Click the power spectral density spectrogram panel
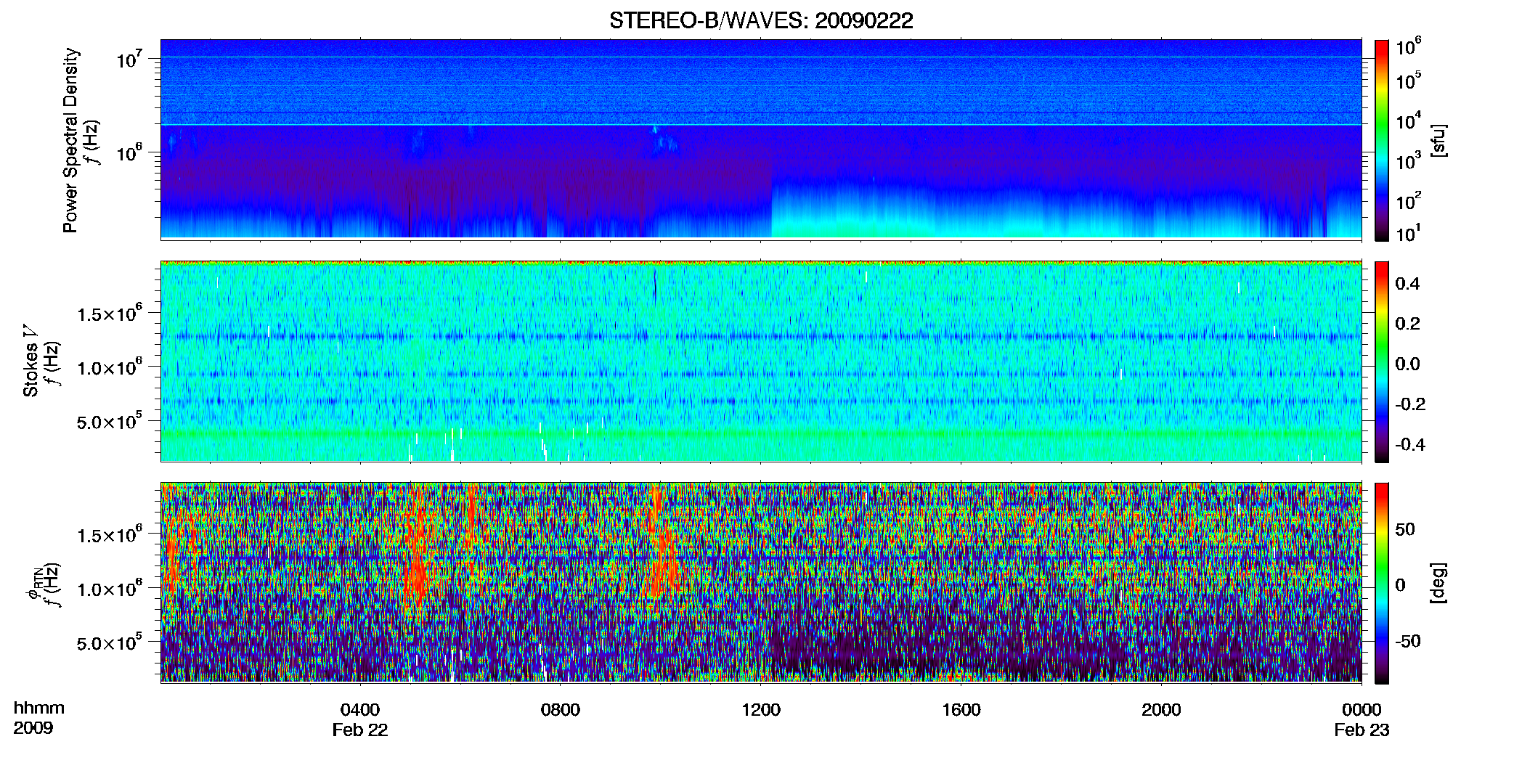 761,139
